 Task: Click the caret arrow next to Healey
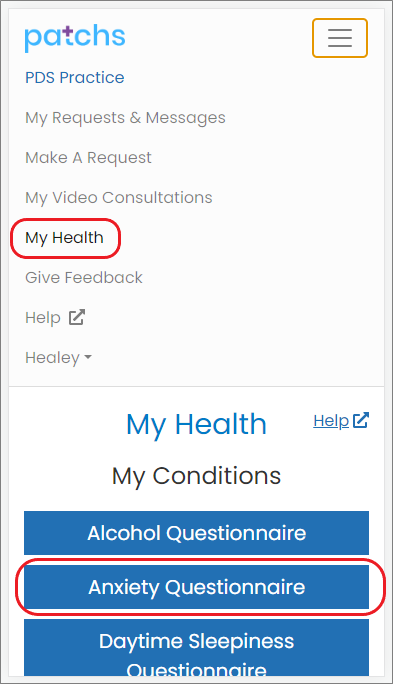[88, 357]
